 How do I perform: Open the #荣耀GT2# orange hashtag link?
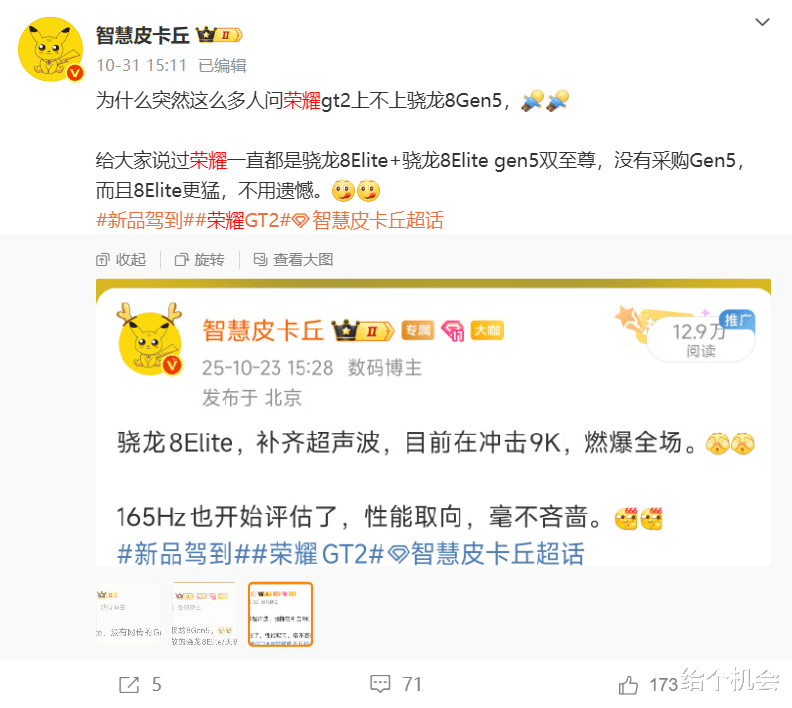pyautogui.click(x=242, y=221)
